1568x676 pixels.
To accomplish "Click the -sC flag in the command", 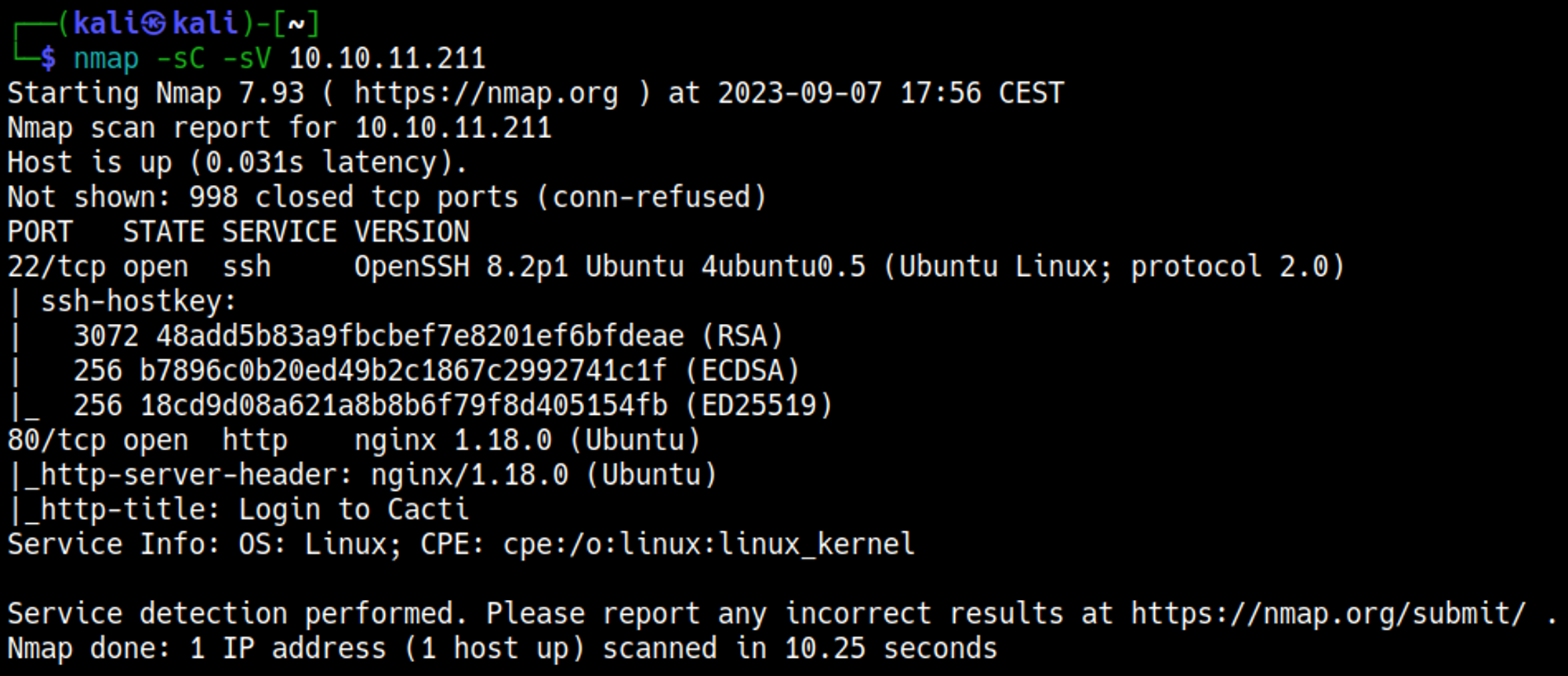I will pos(180,59).
